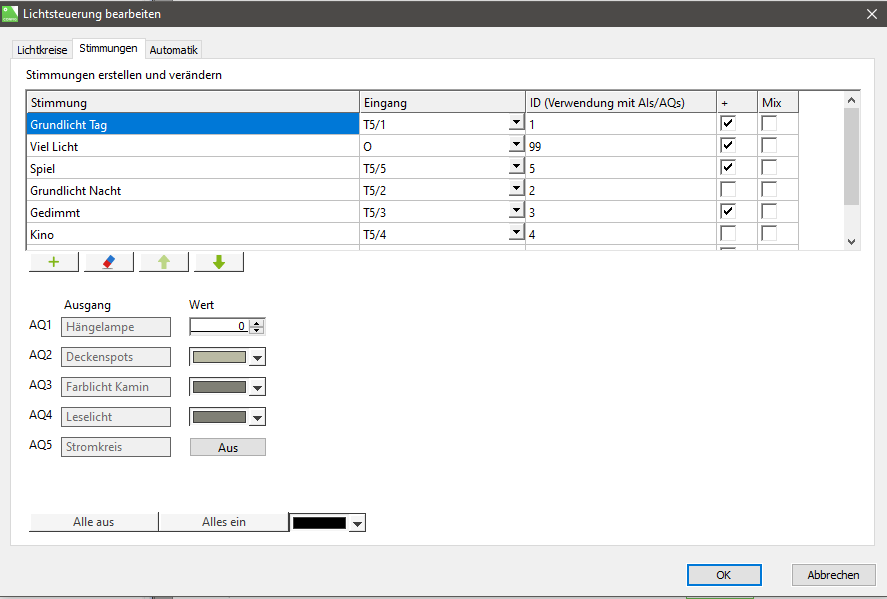Viewport: 887px width, 599px height.
Task: Check the plus checkbox for Grundlicht Nacht
Action: click(728, 190)
